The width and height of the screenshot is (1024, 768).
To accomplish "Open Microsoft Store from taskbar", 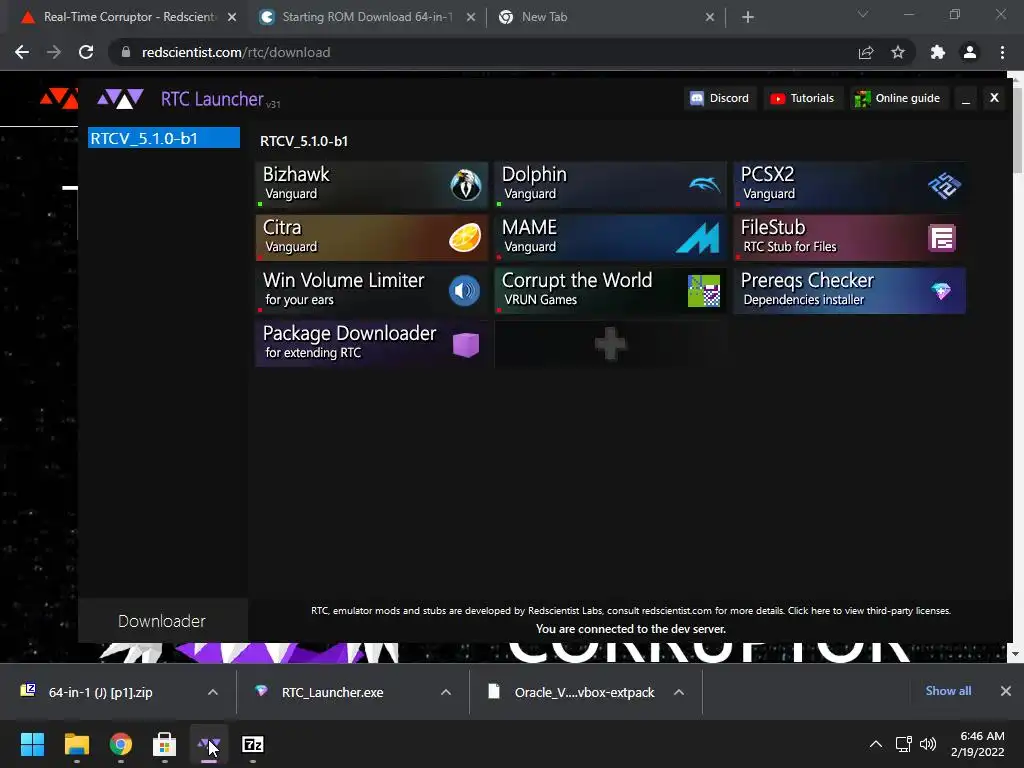I will pos(165,744).
